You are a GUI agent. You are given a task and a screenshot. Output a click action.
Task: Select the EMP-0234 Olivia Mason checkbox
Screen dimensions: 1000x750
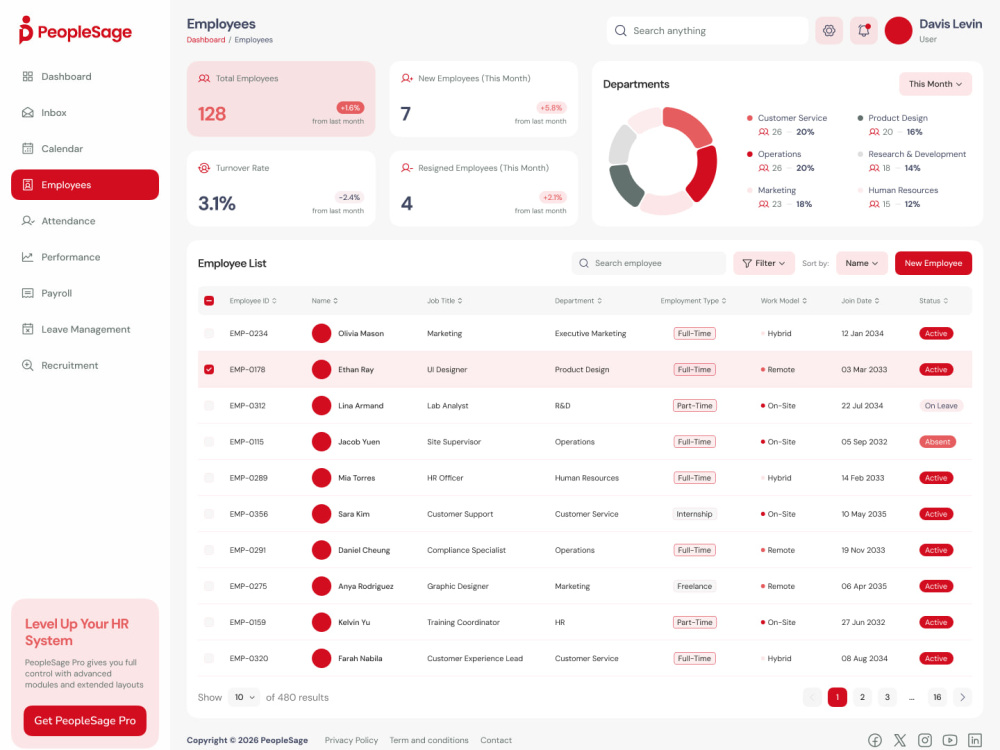(x=209, y=334)
